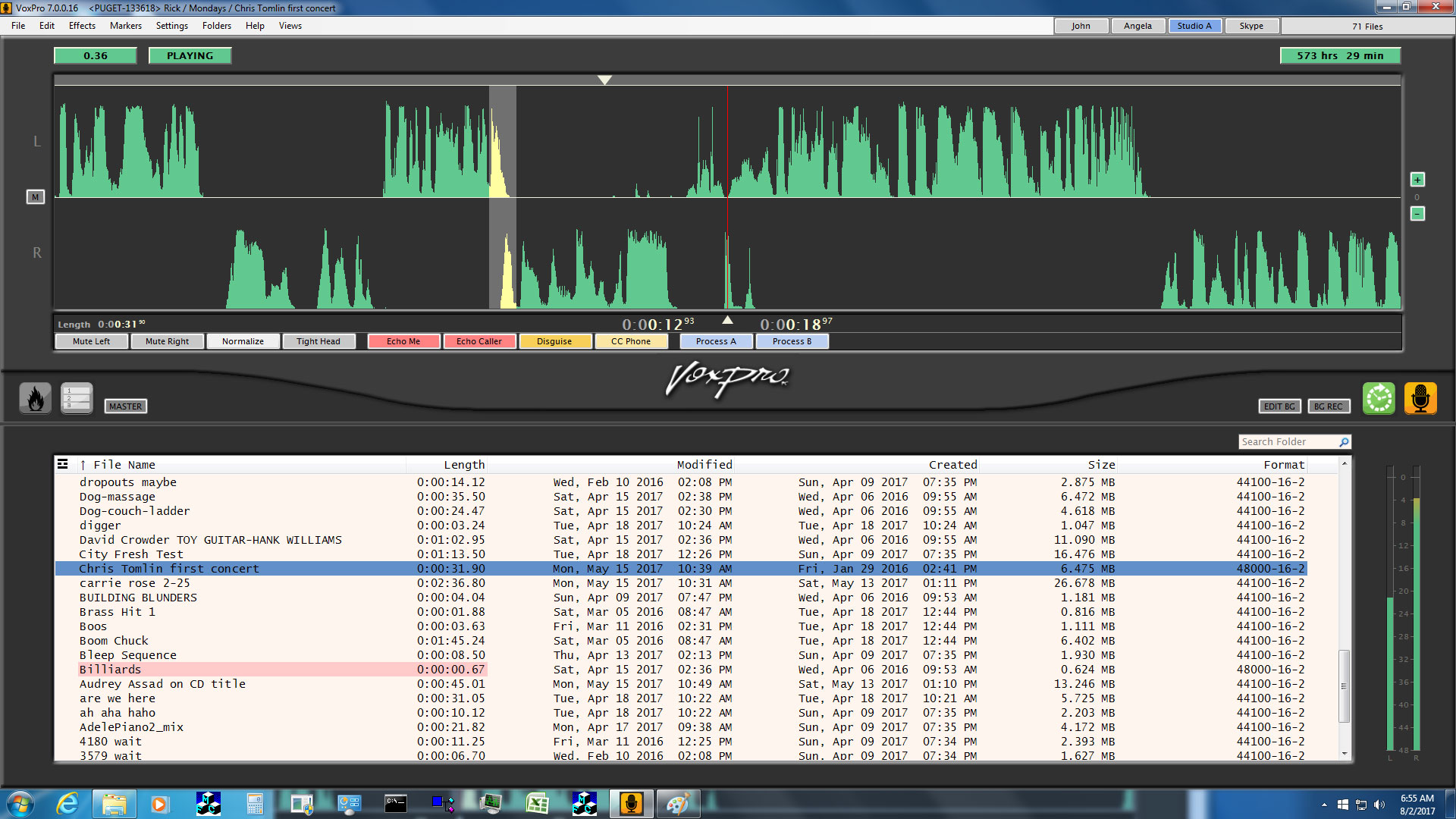Select the Studio A tab

(x=1194, y=26)
